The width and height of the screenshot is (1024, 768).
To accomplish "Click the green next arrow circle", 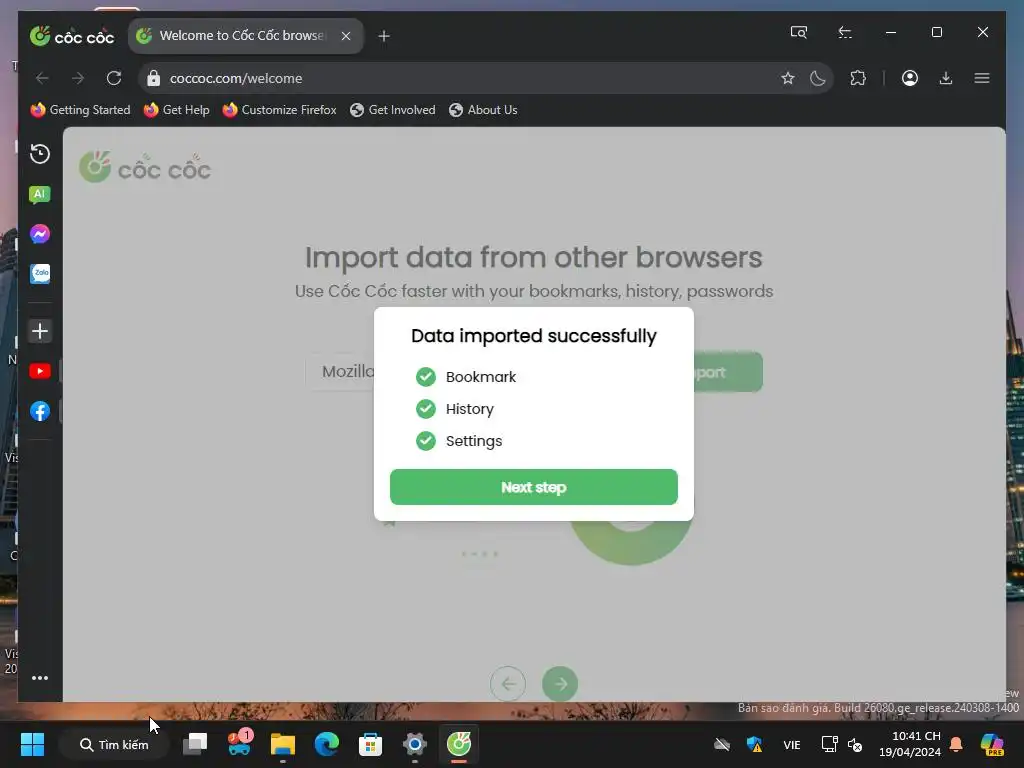I will (560, 684).
